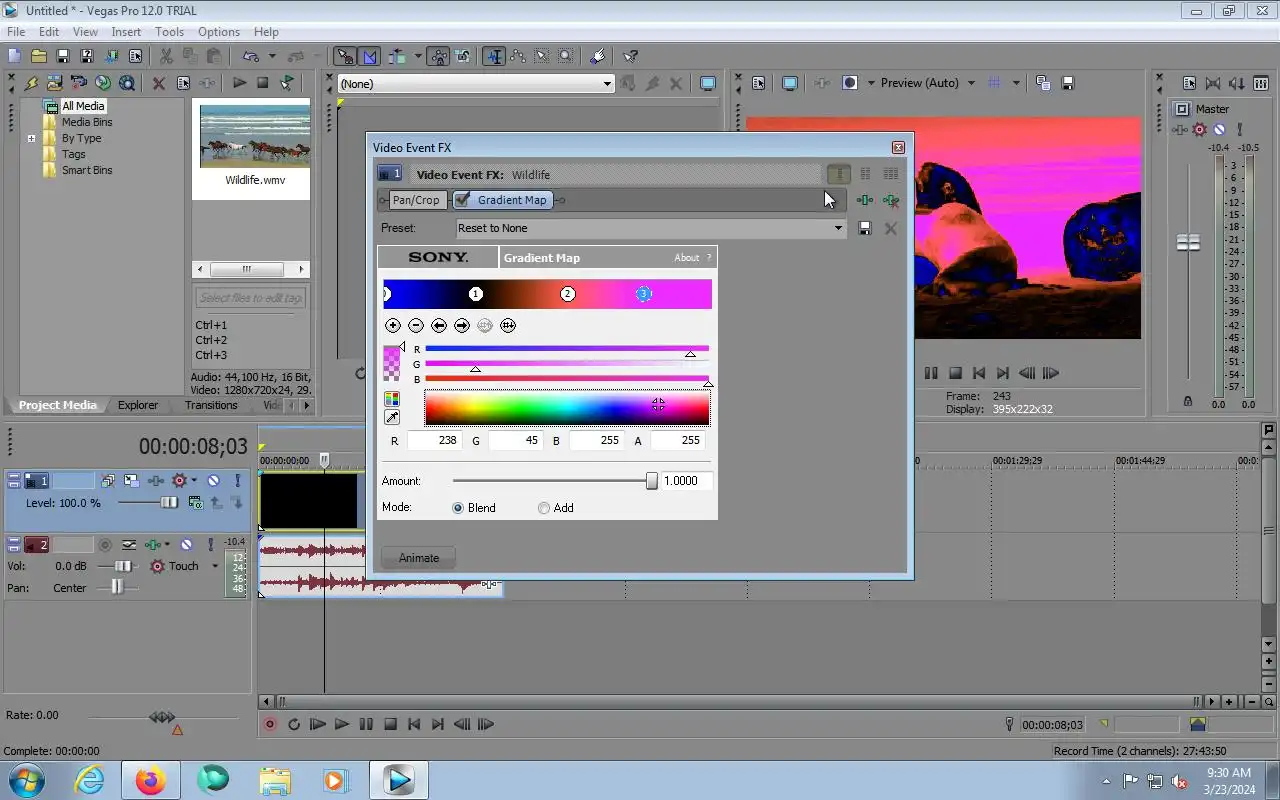1280x800 pixels.
Task: Click the About link in Gradient Map
Action: [x=686, y=258]
